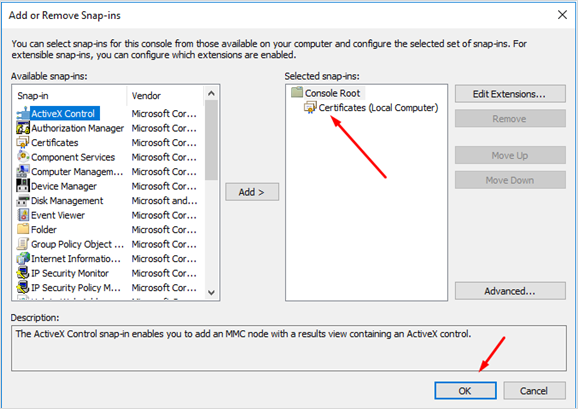The height and width of the screenshot is (409, 578).
Task: Select the ActiveX Control snap-in icon
Action: (22, 113)
